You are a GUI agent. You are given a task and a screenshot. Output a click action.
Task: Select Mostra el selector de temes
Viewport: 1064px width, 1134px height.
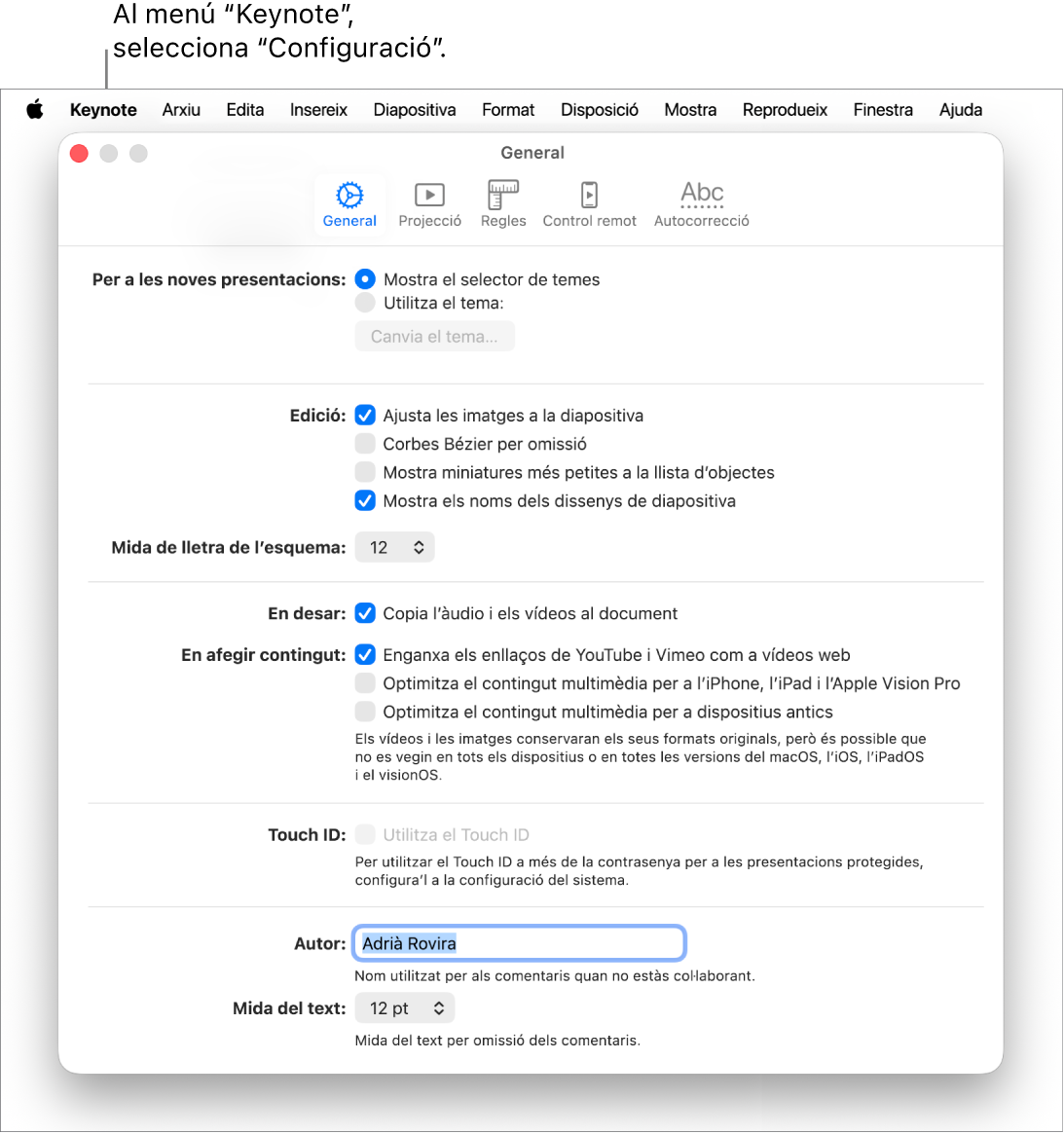point(365,279)
